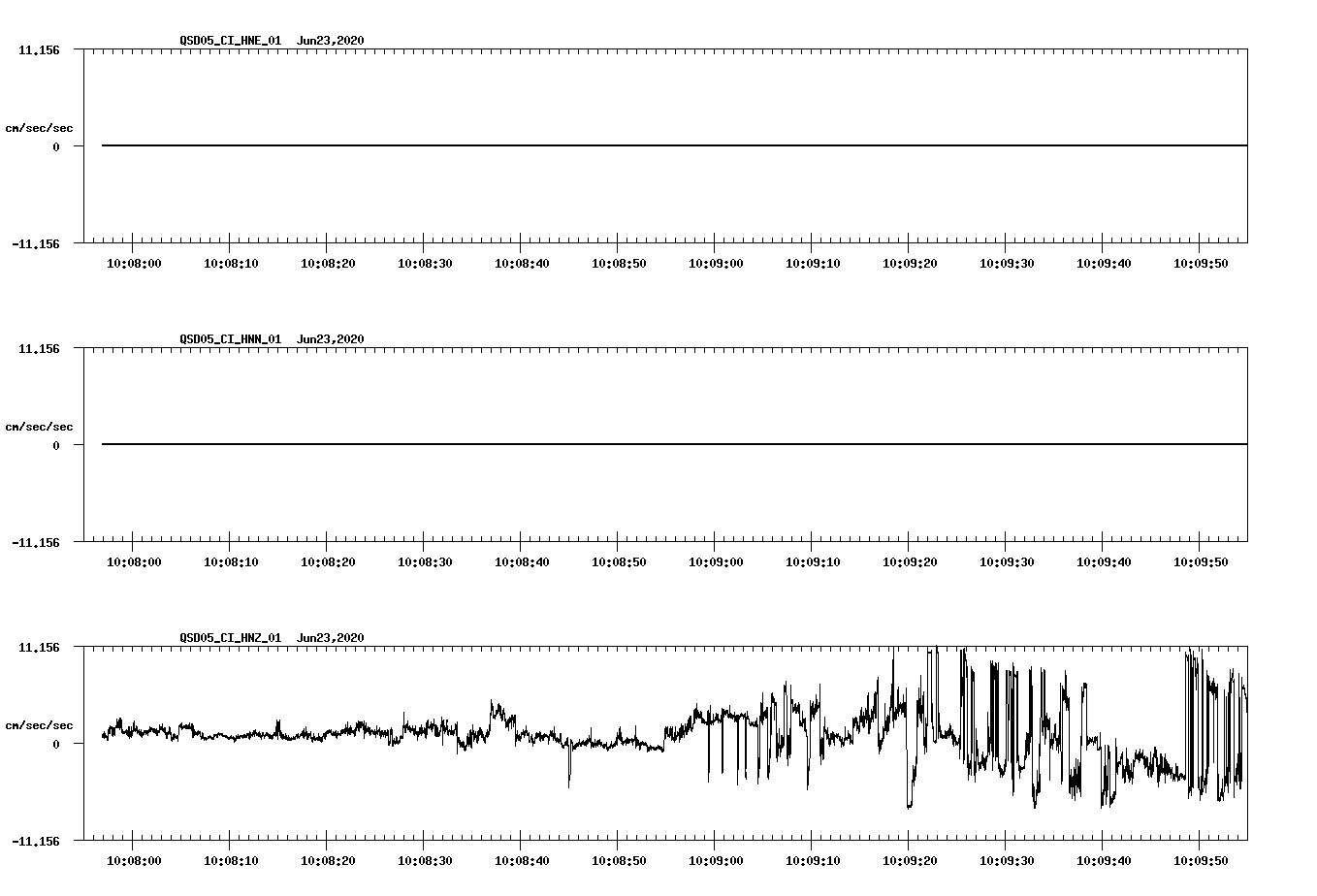Click the QSD05_CI_HNE_01 channel title
The image size is (1317, 896).
click(x=231, y=41)
